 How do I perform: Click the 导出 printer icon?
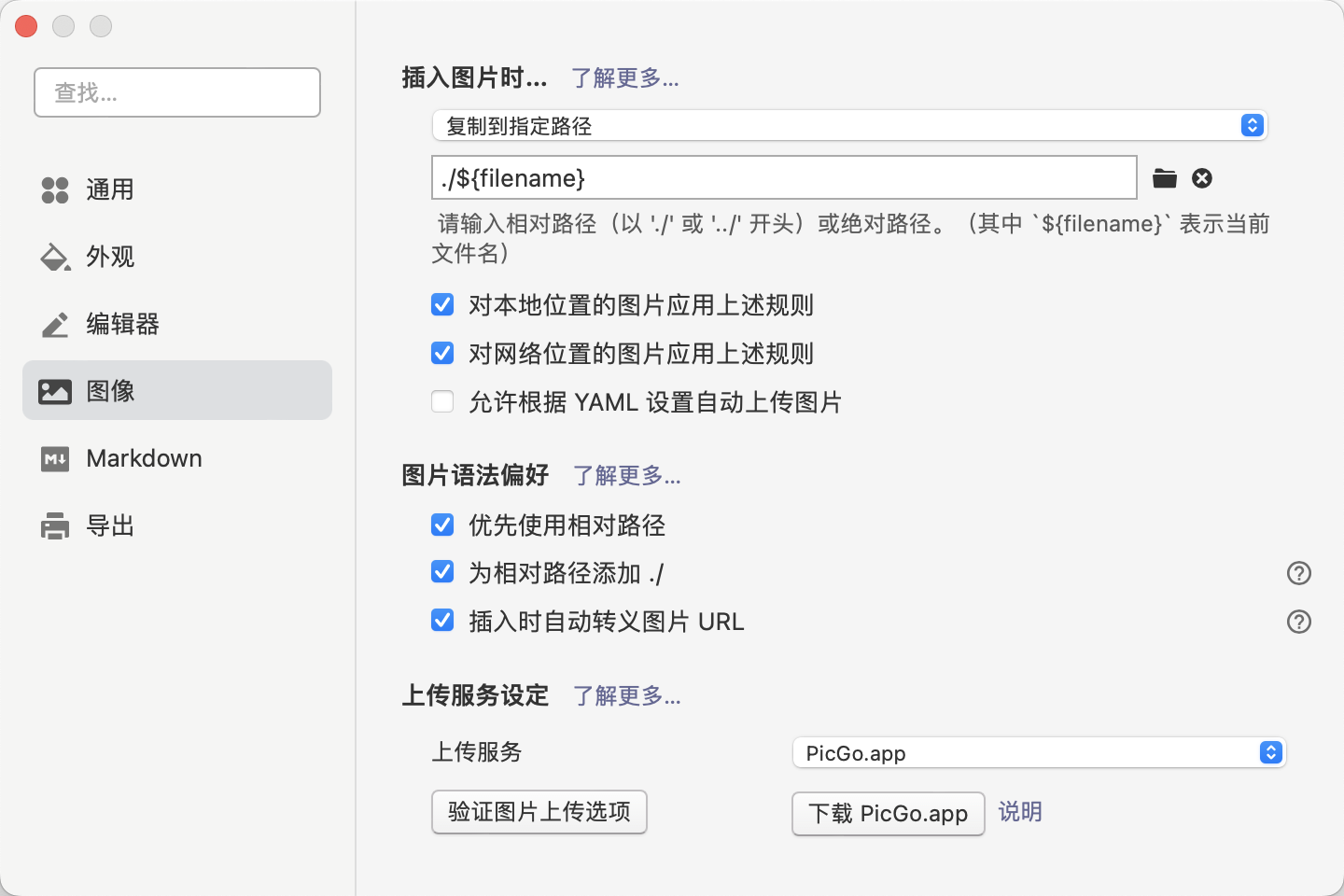(55, 525)
